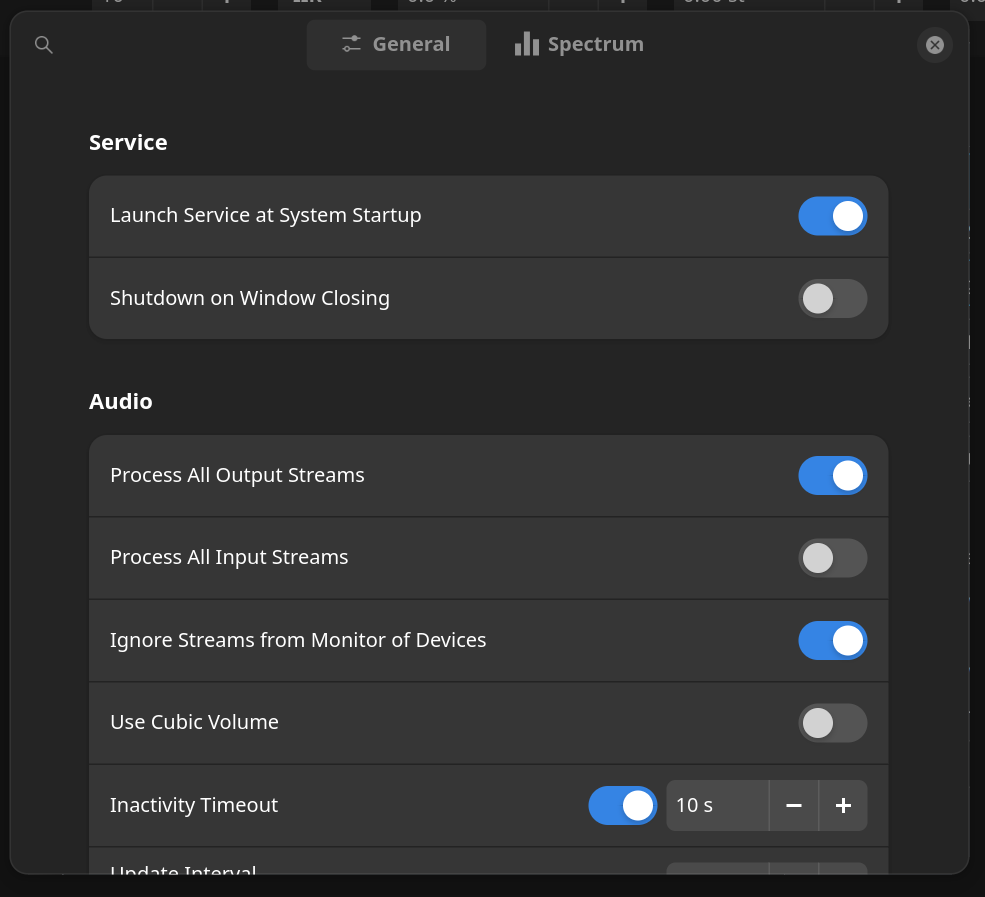
Task: Select the General tab
Action: [396, 44]
